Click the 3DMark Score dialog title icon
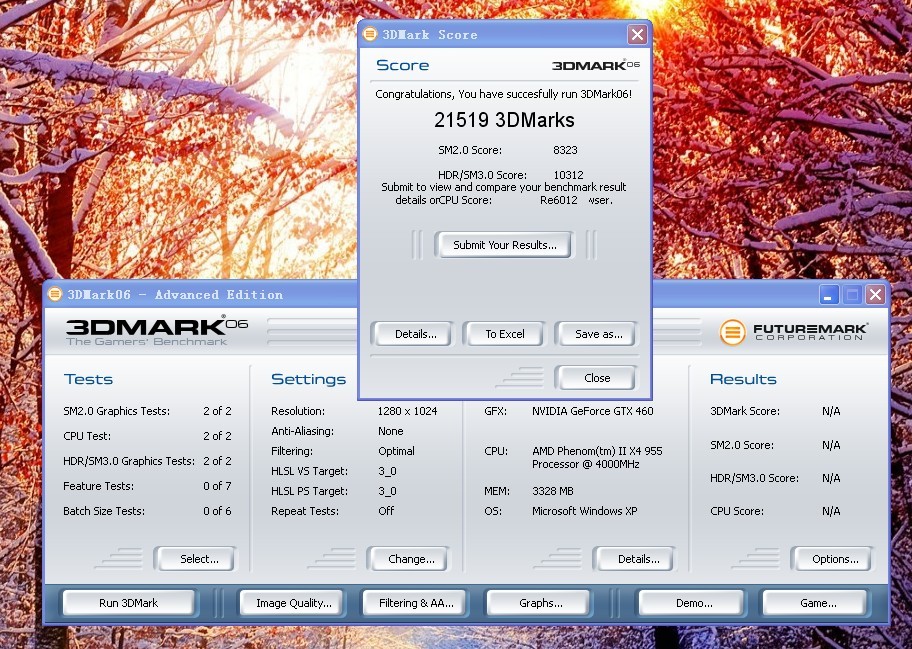This screenshot has width=912, height=649. [370, 34]
